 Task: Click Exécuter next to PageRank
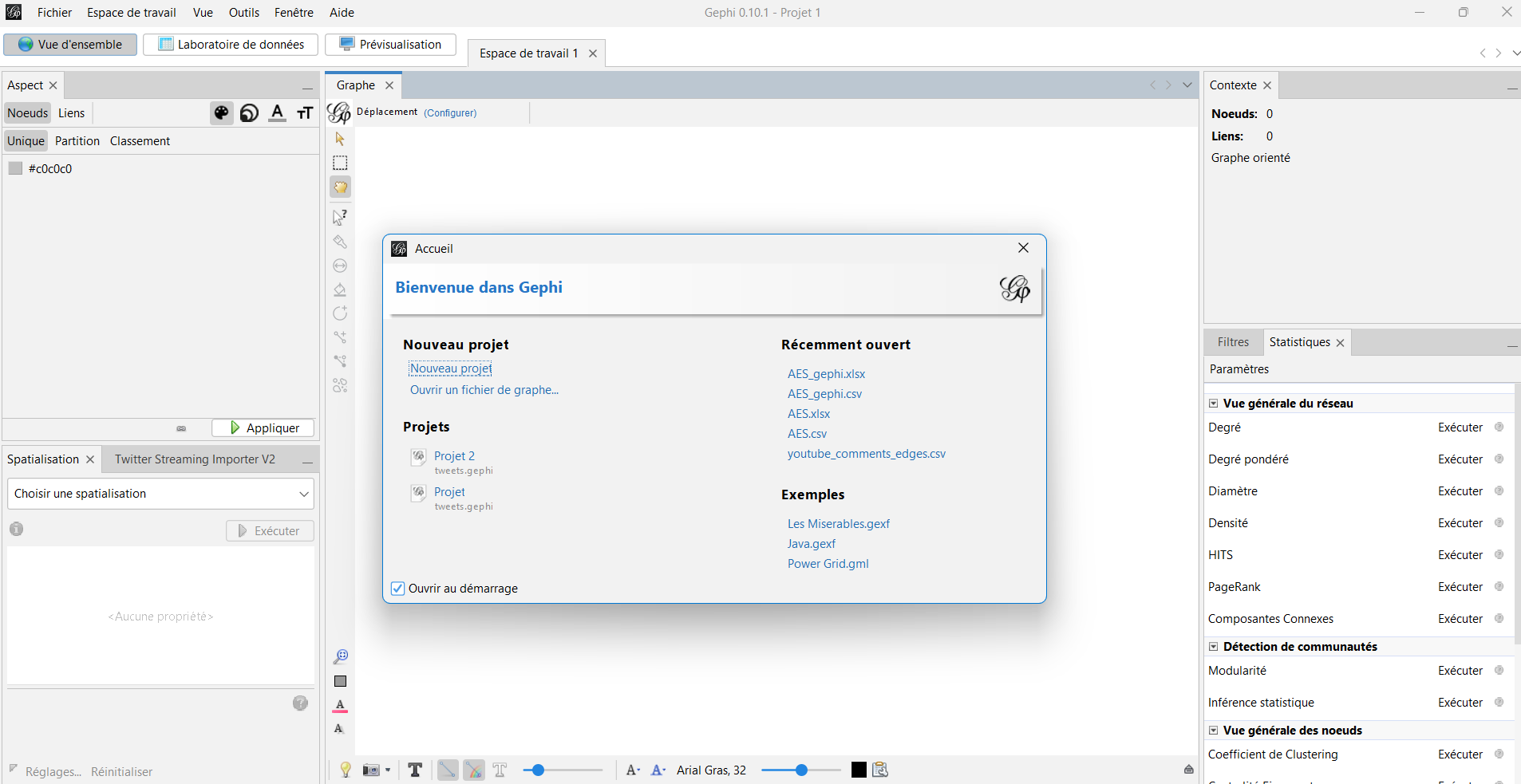click(x=1460, y=587)
